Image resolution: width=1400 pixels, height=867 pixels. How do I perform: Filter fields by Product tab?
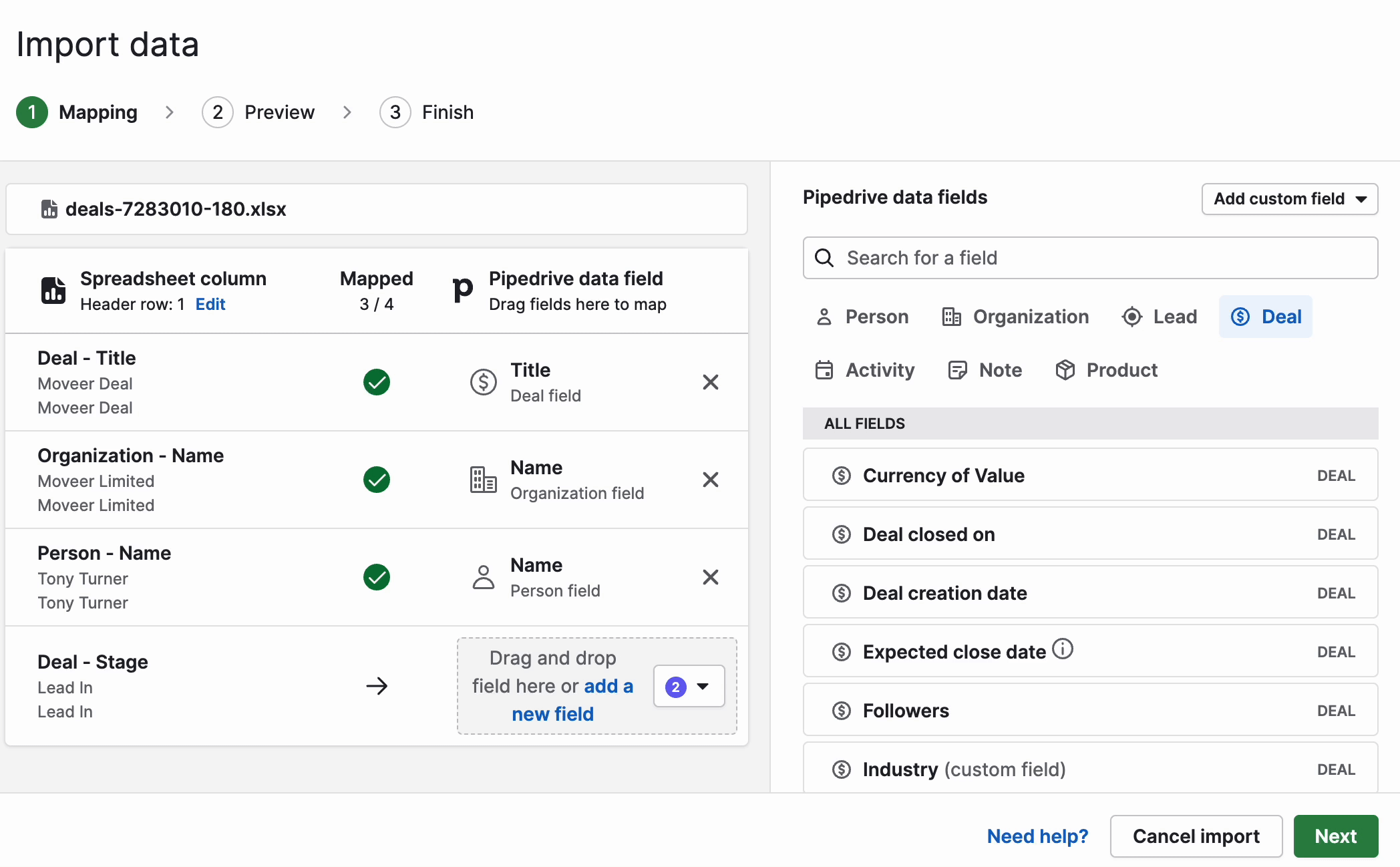click(1106, 370)
